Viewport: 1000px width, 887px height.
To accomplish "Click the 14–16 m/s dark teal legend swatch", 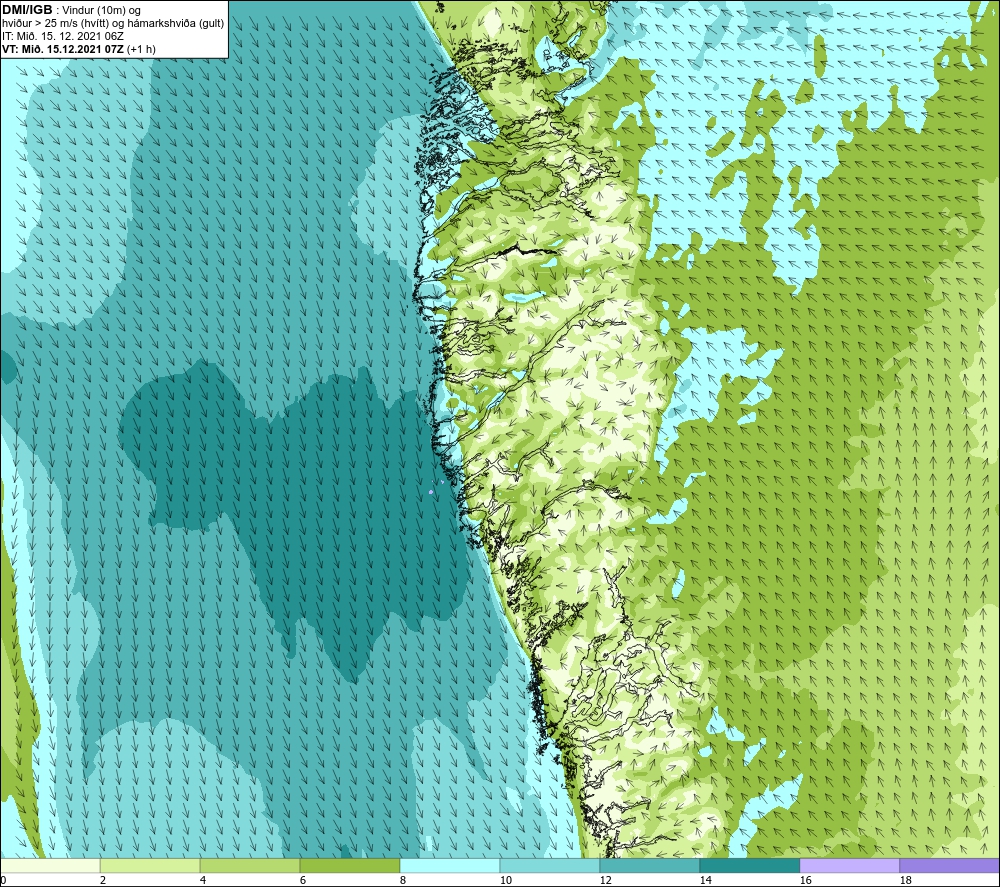I will click(749, 866).
